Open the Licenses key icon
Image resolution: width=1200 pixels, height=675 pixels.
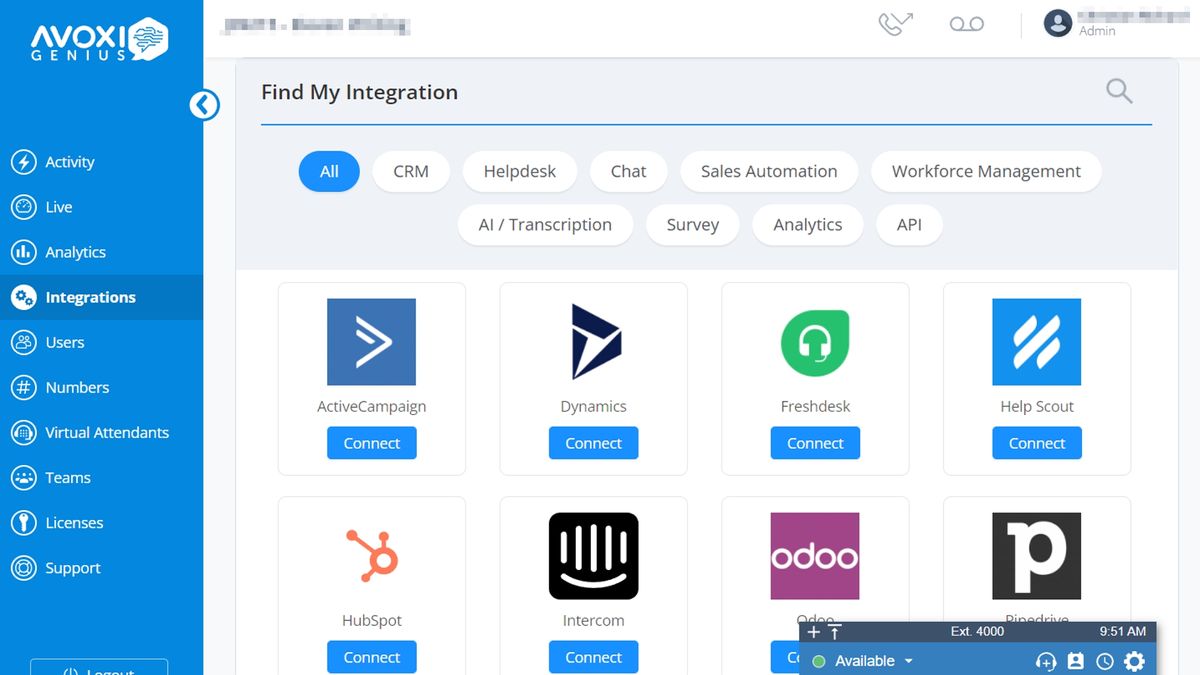coord(23,523)
